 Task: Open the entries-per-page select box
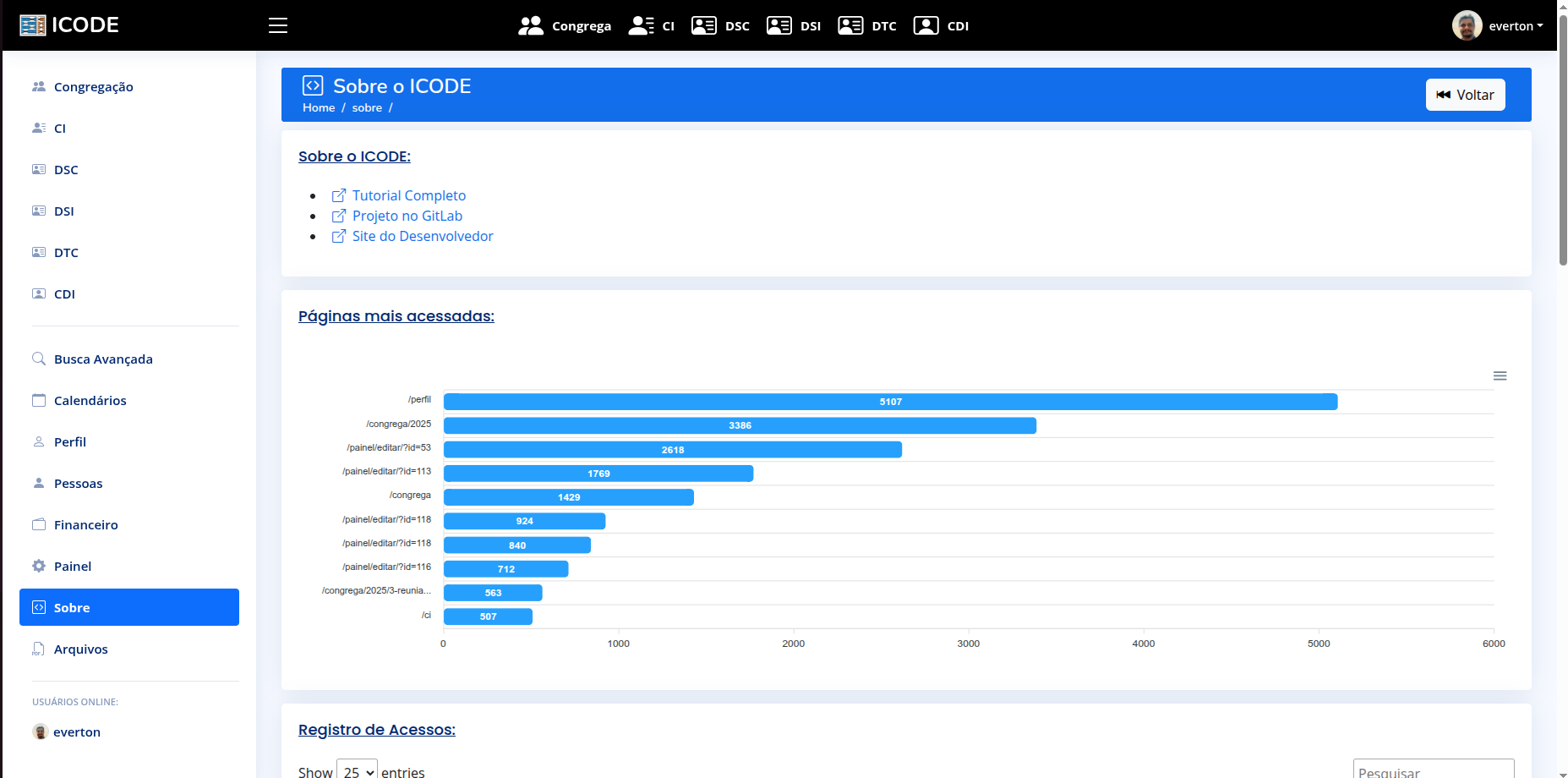pyautogui.click(x=357, y=770)
